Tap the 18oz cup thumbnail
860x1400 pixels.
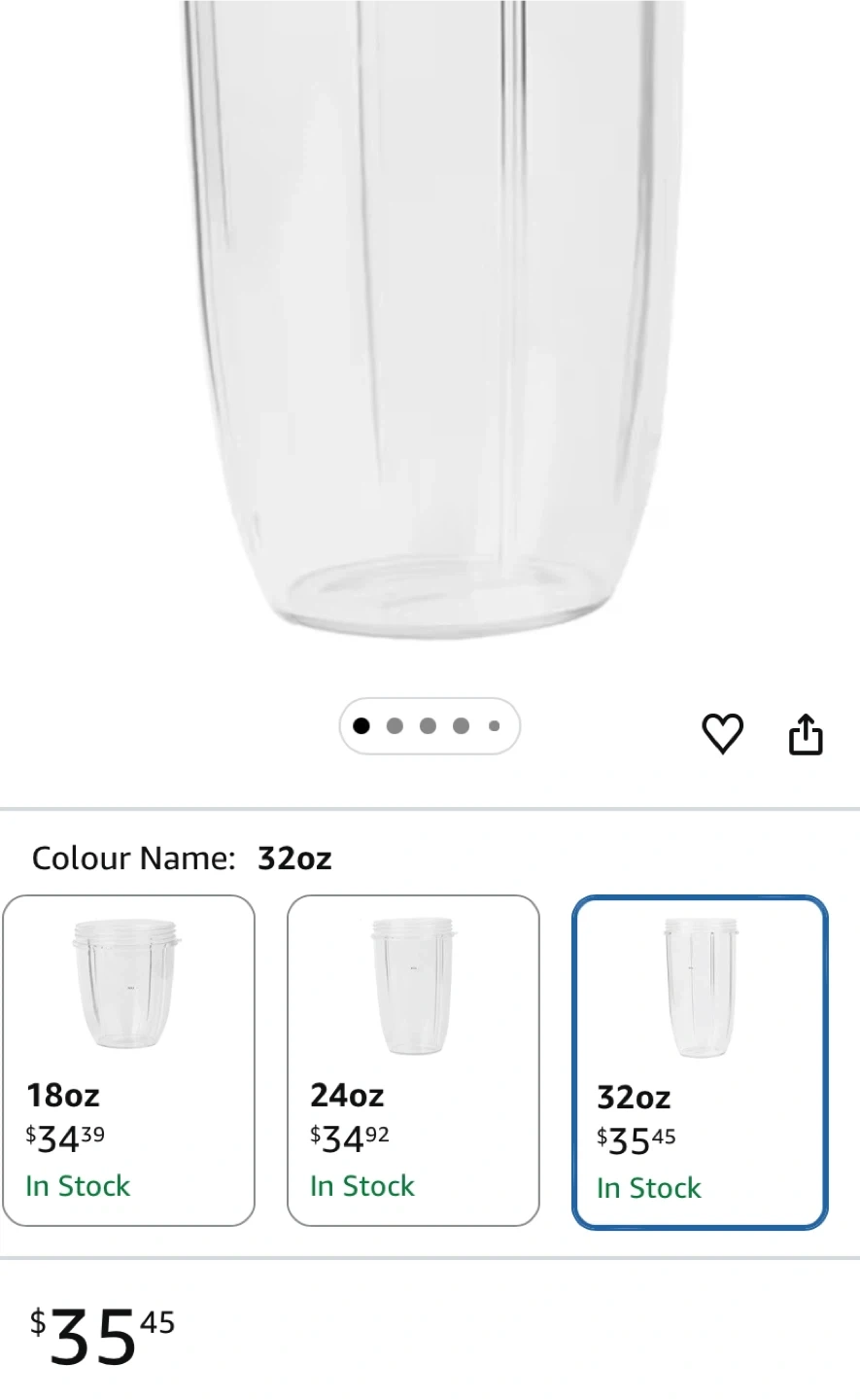127,984
